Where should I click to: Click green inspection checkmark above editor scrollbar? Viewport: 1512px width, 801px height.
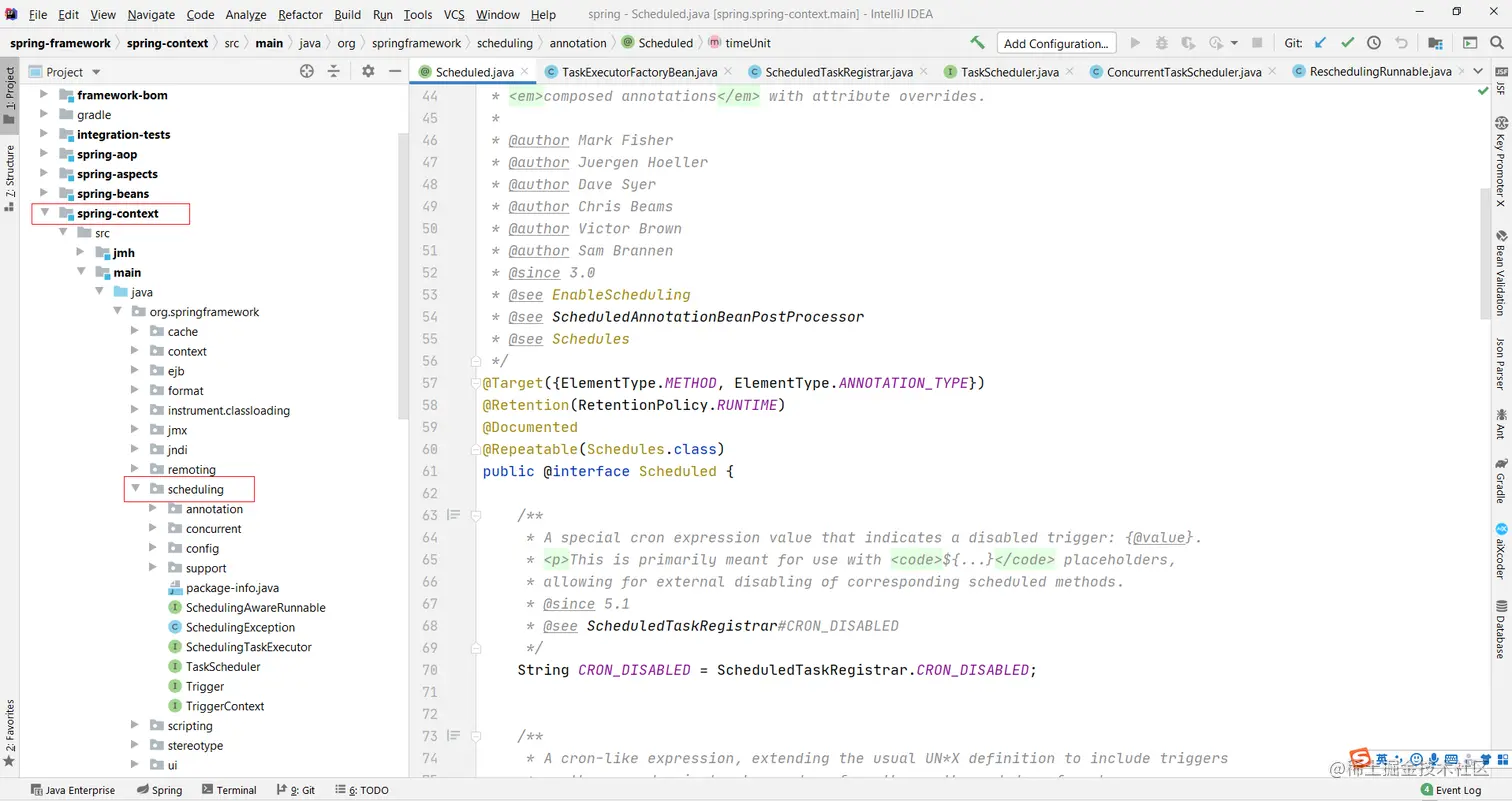(x=1483, y=91)
